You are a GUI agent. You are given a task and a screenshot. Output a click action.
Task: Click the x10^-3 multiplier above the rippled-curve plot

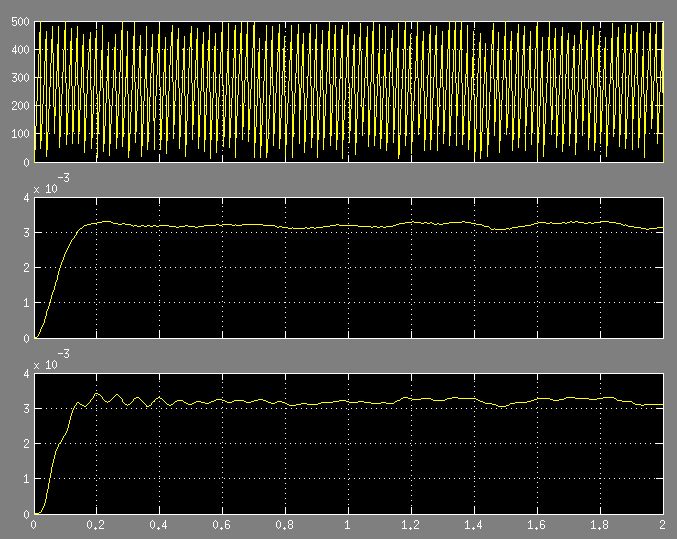point(51,360)
